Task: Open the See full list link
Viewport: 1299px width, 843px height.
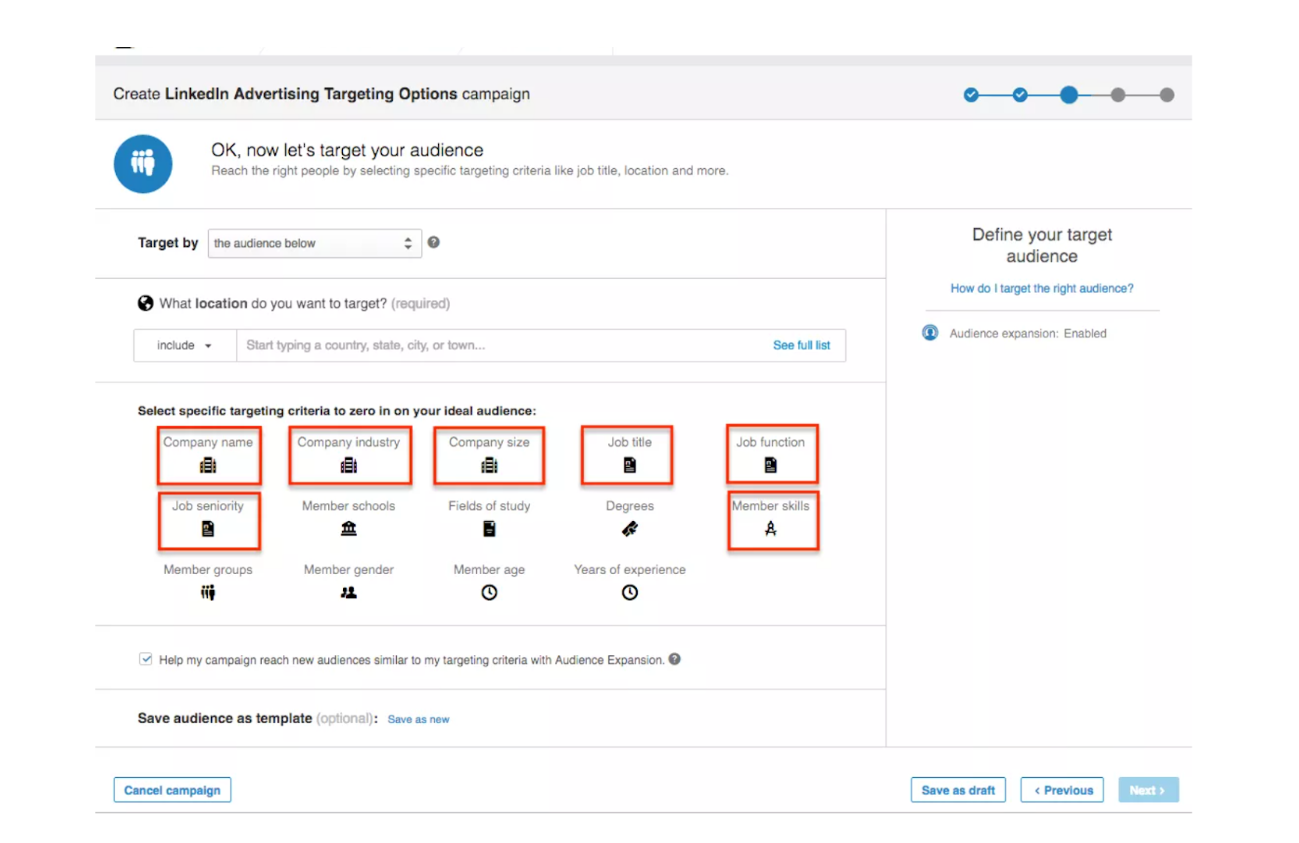Action: click(802, 345)
